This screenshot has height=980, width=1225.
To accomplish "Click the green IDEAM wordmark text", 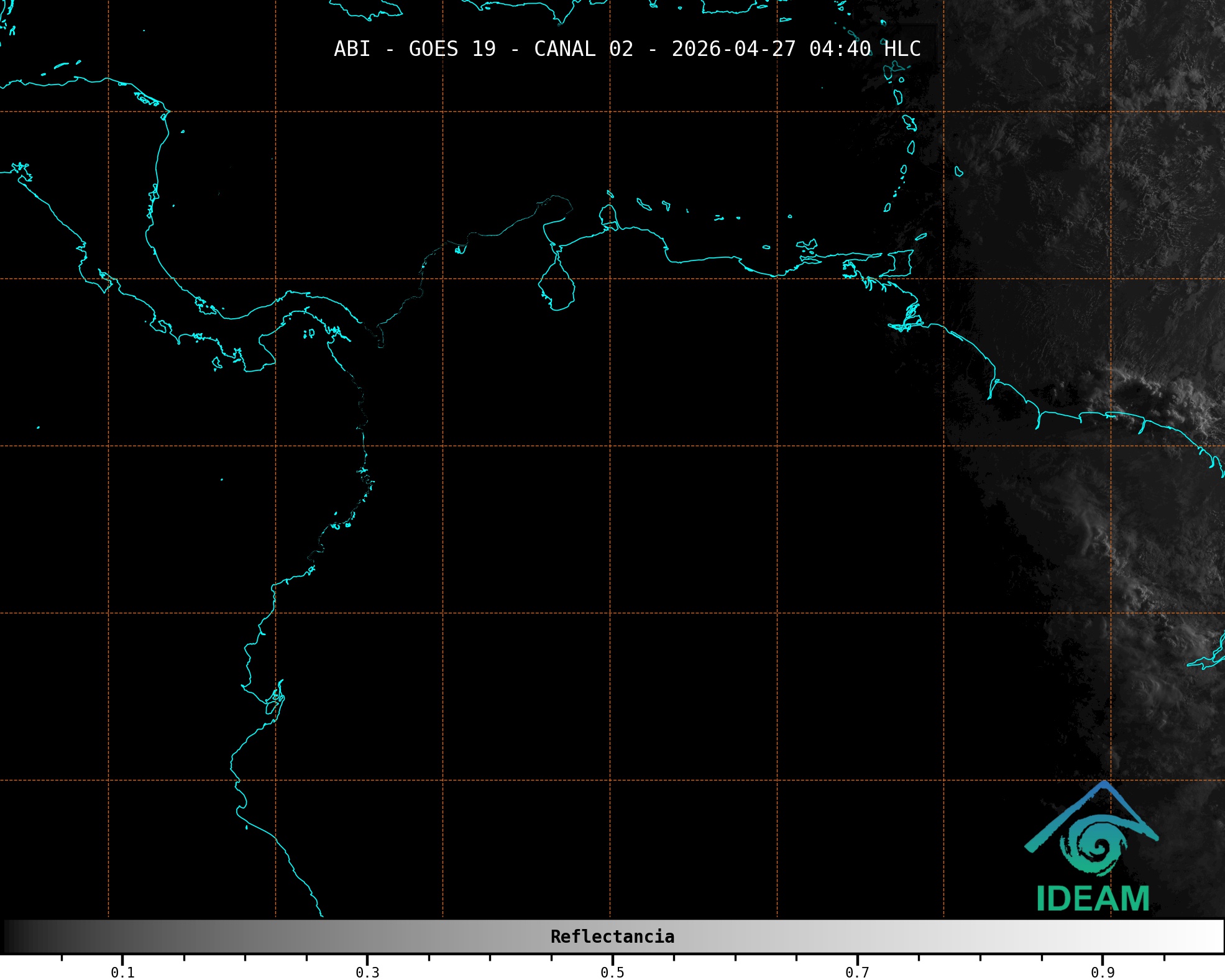I will 1093,899.
